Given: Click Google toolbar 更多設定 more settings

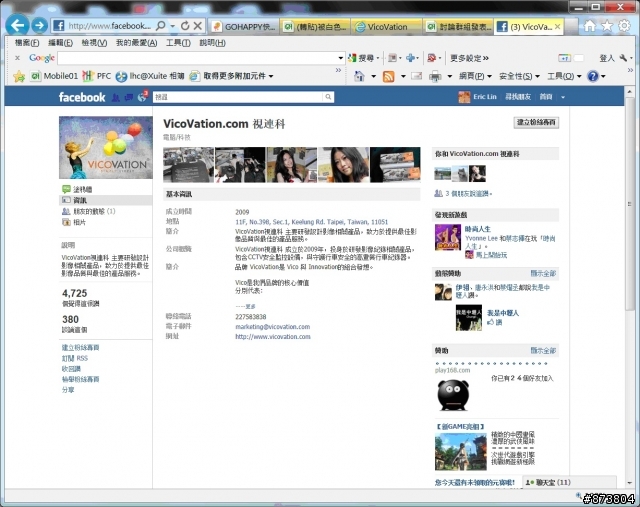Looking at the screenshot, I should pyautogui.click(x=469, y=58).
